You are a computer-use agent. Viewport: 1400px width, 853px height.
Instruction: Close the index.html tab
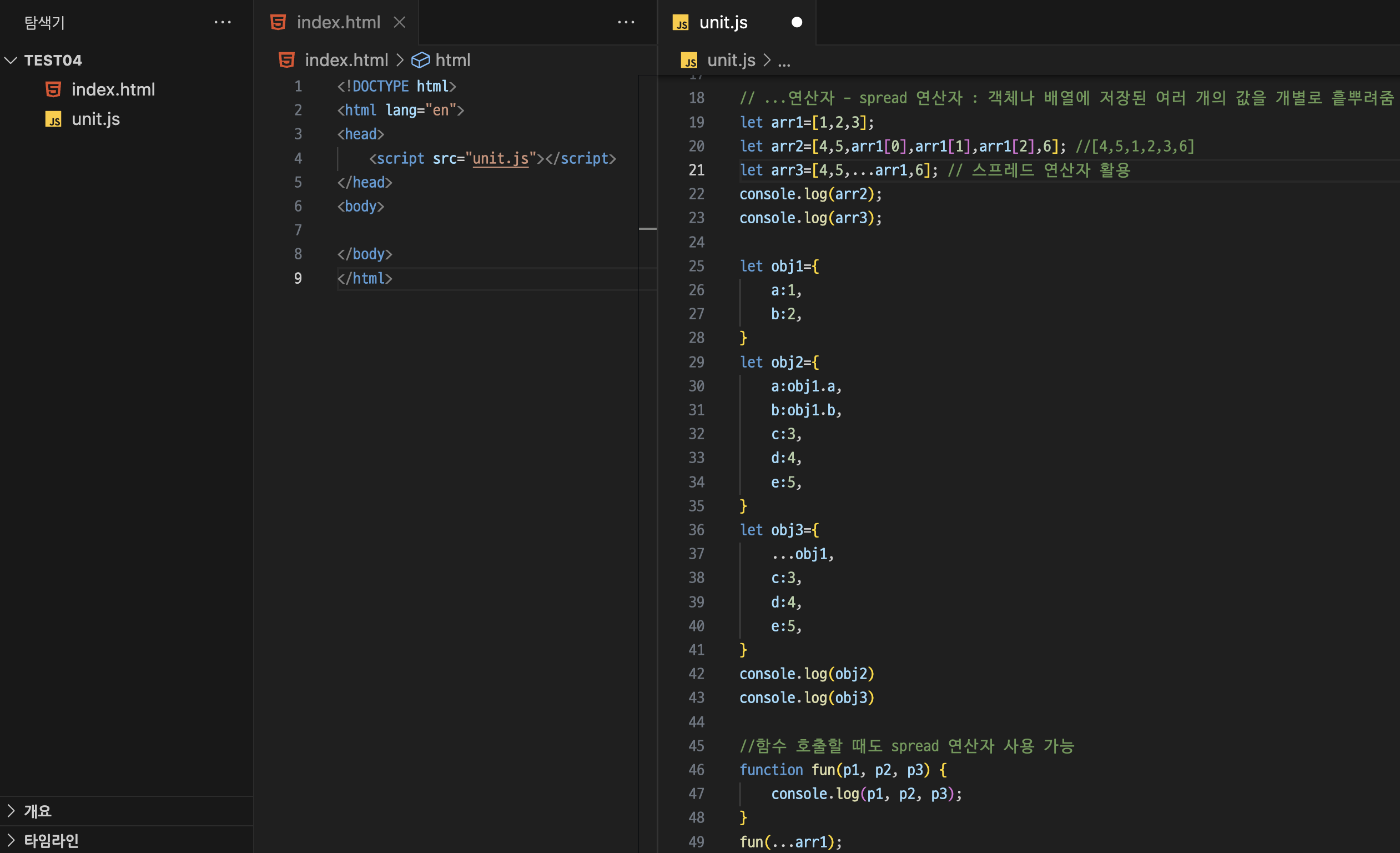400,22
